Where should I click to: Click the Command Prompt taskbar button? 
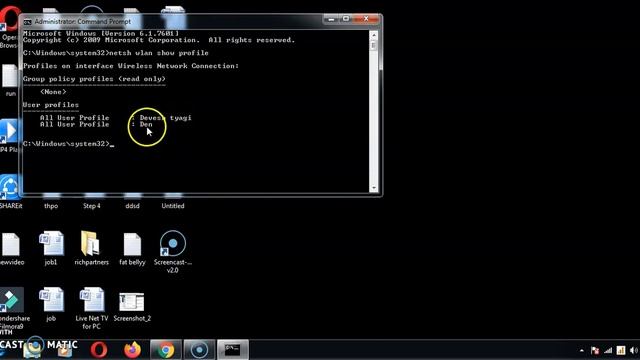(x=233, y=350)
